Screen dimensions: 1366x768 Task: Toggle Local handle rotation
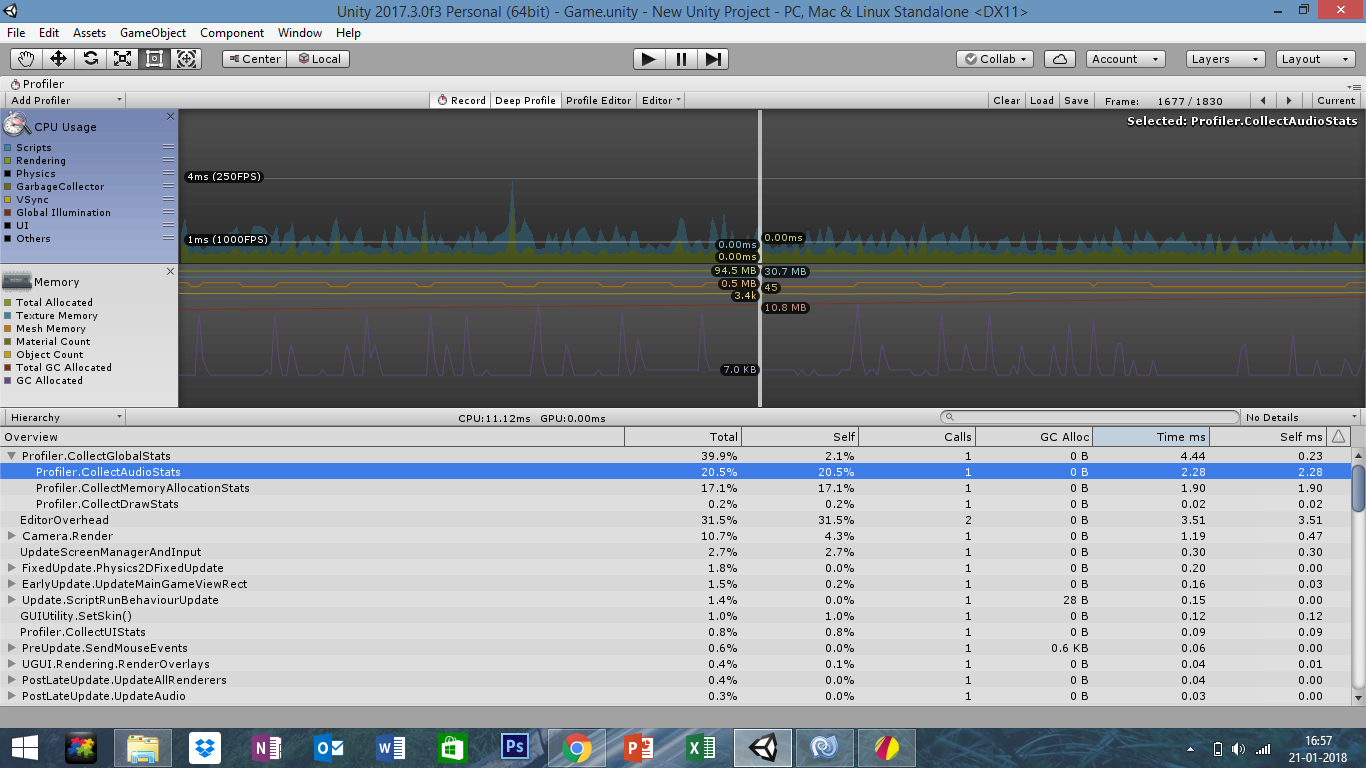click(x=319, y=59)
